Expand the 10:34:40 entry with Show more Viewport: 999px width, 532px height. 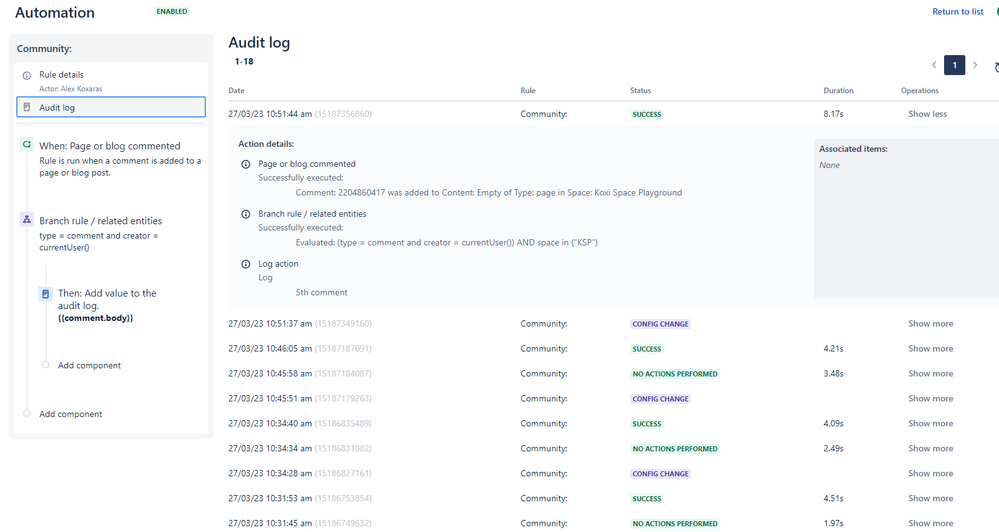coord(931,423)
